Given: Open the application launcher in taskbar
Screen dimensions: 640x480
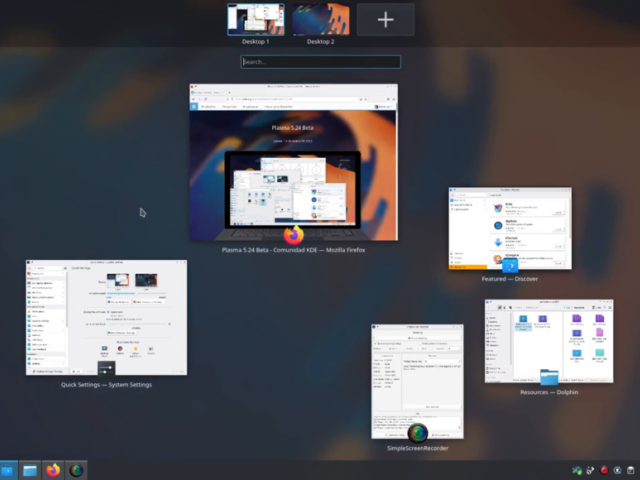Looking at the screenshot, I should click(x=8, y=470).
